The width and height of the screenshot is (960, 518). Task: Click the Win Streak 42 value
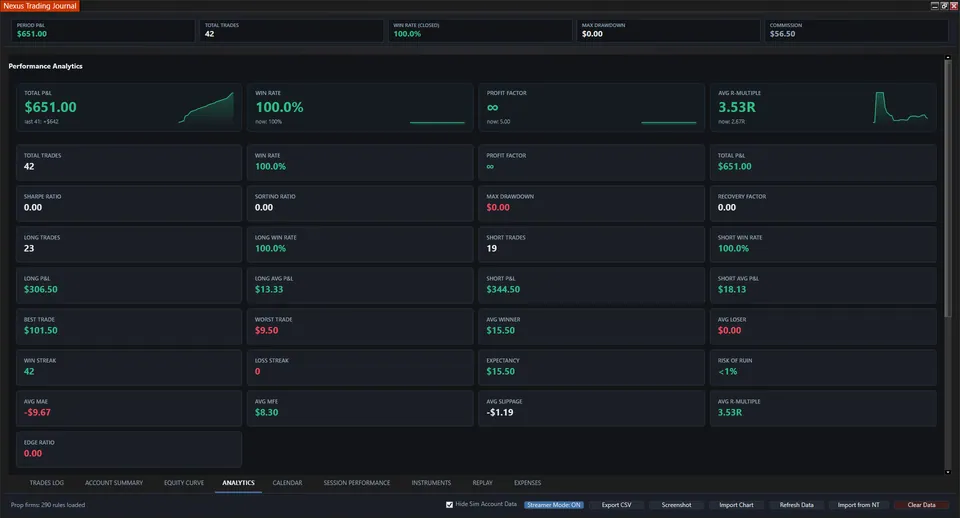(x=29, y=371)
